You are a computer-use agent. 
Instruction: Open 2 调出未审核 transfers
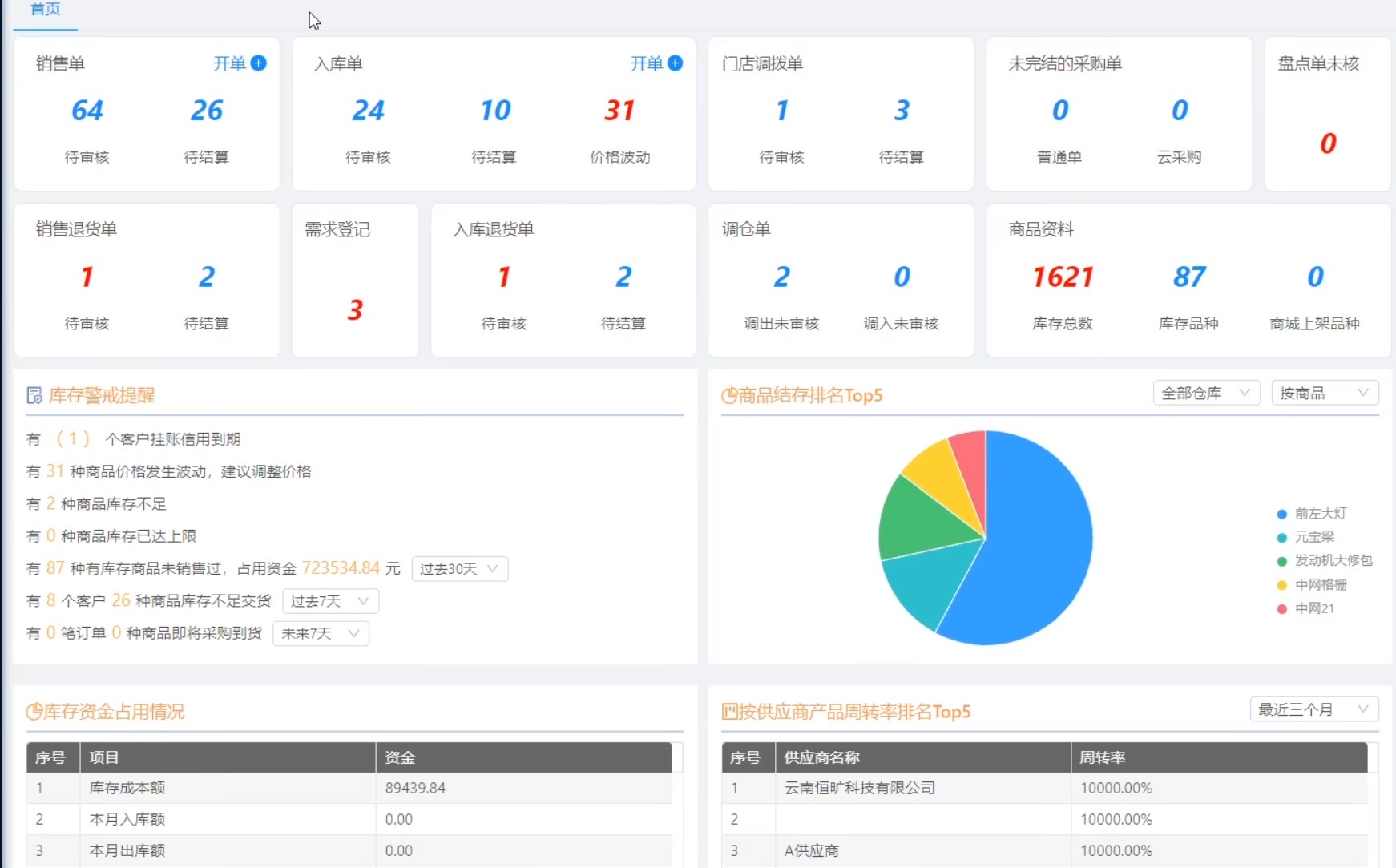coord(781,277)
